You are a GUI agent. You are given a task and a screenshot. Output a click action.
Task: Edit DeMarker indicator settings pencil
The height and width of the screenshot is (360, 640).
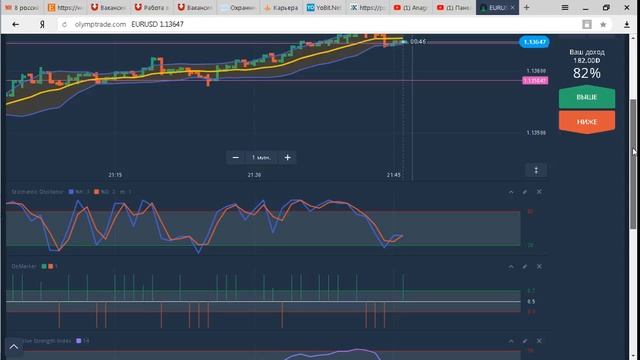[525, 267]
